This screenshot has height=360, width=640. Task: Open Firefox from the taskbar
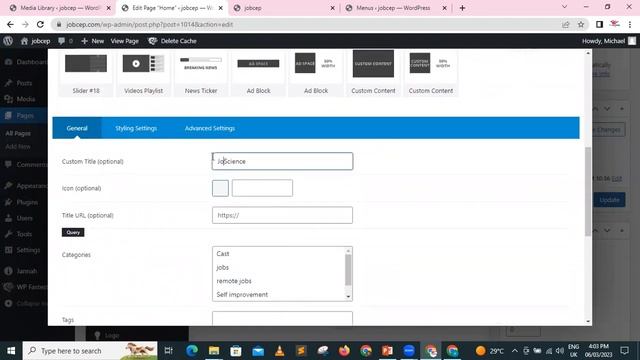[344, 351]
